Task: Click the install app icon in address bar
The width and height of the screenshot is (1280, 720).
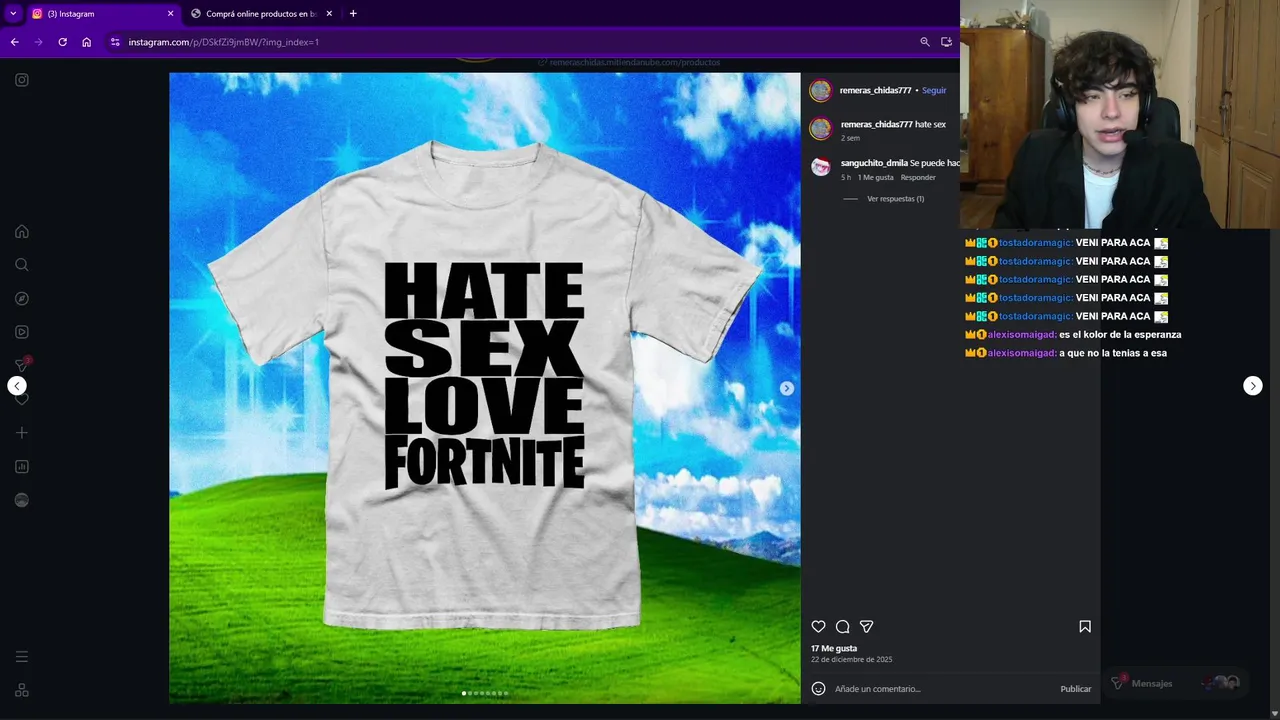Action: point(946,42)
